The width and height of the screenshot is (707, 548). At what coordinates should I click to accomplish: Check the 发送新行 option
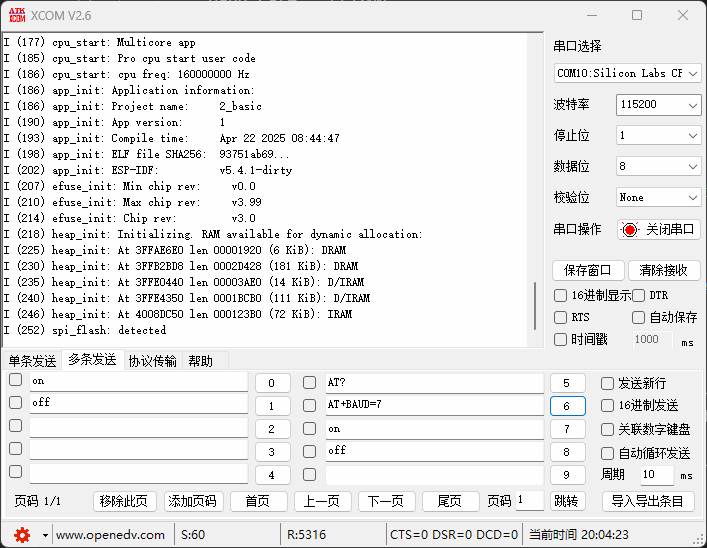(607, 383)
